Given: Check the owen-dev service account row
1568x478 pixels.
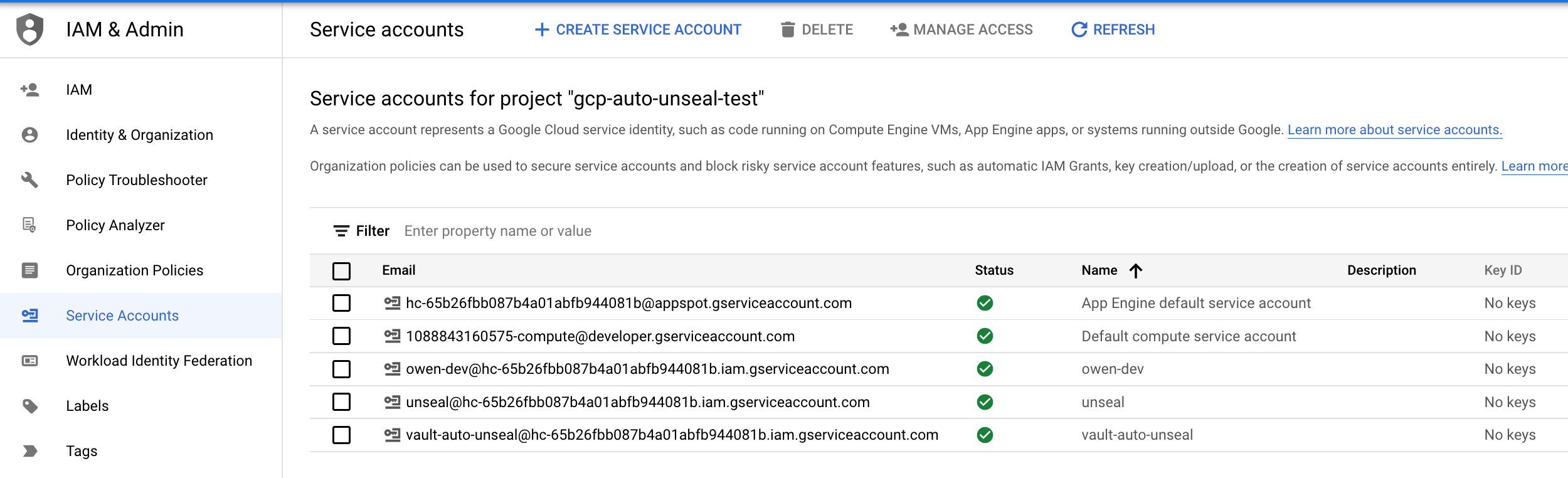Looking at the screenshot, I should coord(341,369).
